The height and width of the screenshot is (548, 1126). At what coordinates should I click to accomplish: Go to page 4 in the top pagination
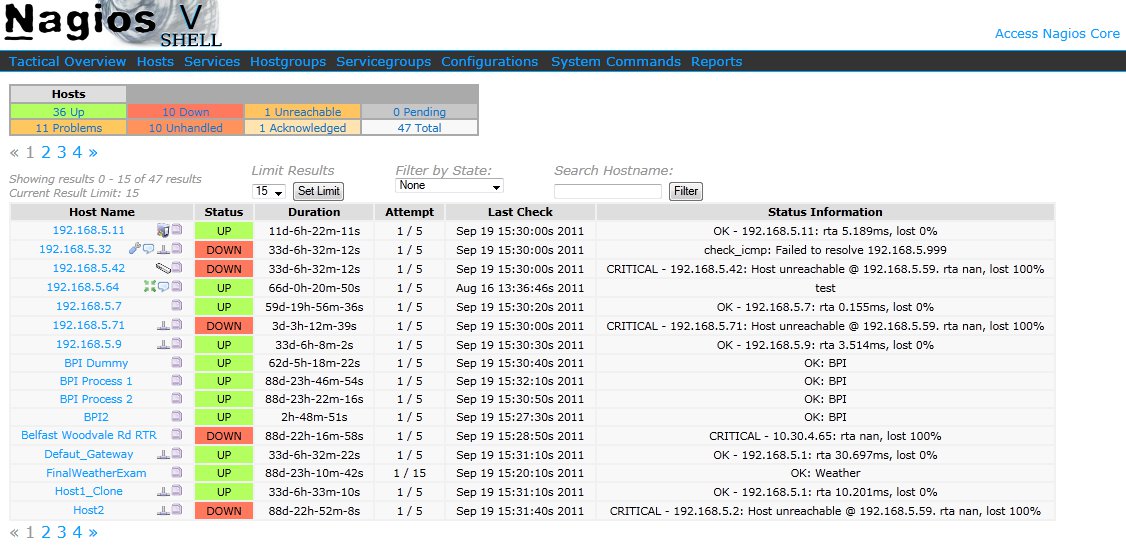click(77, 152)
